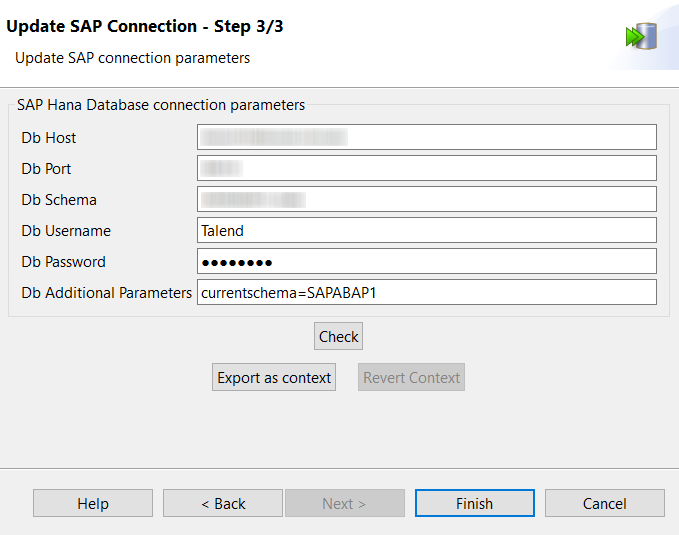This screenshot has height=535, width=679.
Task: Click the greyed-out Next > button
Action: (x=344, y=503)
